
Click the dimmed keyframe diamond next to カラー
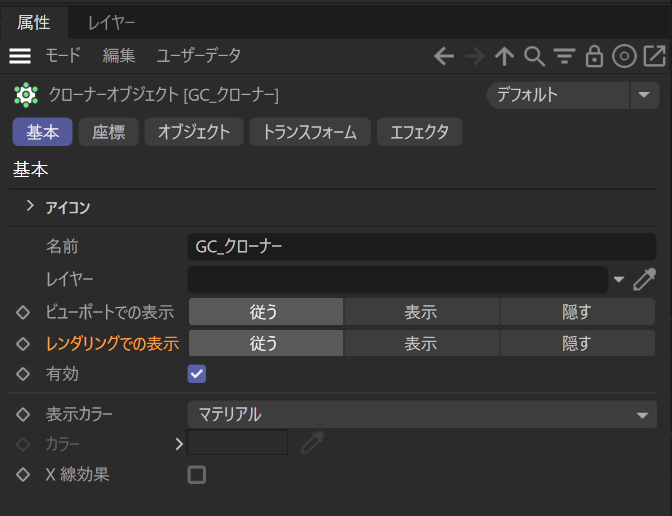pyautogui.click(x=23, y=444)
